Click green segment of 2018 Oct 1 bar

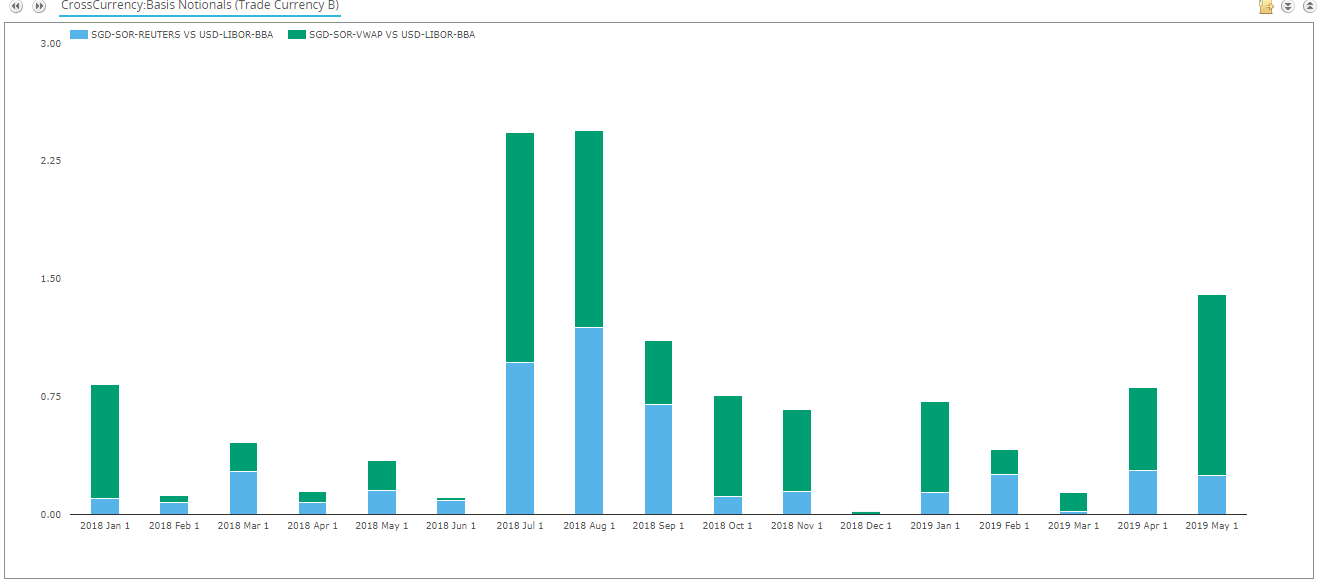[x=728, y=446]
